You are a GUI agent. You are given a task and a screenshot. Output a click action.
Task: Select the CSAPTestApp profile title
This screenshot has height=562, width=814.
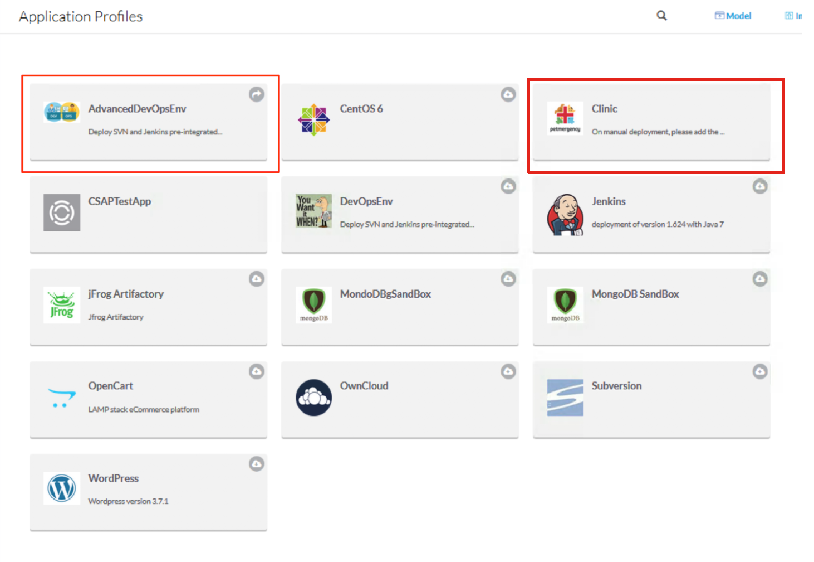pyautogui.click(x=119, y=201)
